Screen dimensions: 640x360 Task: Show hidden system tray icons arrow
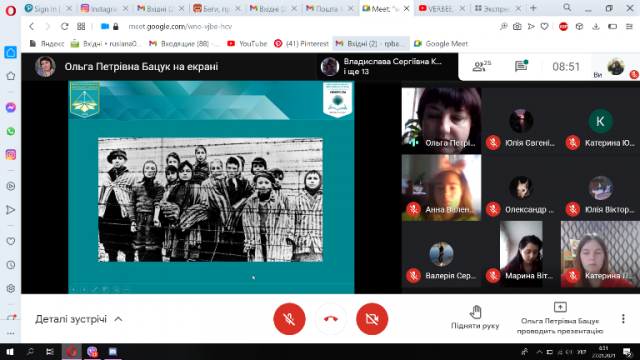539,352
